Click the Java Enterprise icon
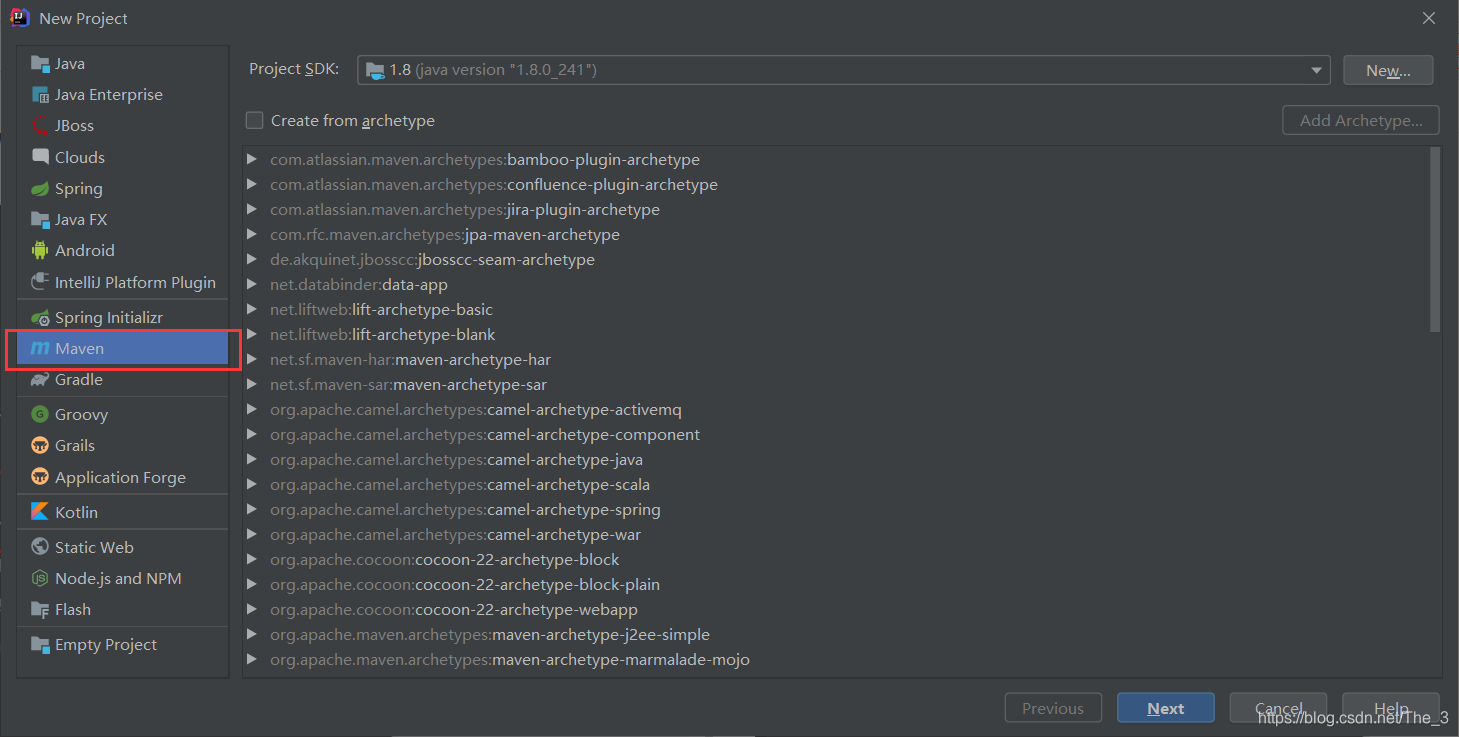Viewport: 1459px width, 737px height. [x=40, y=95]
